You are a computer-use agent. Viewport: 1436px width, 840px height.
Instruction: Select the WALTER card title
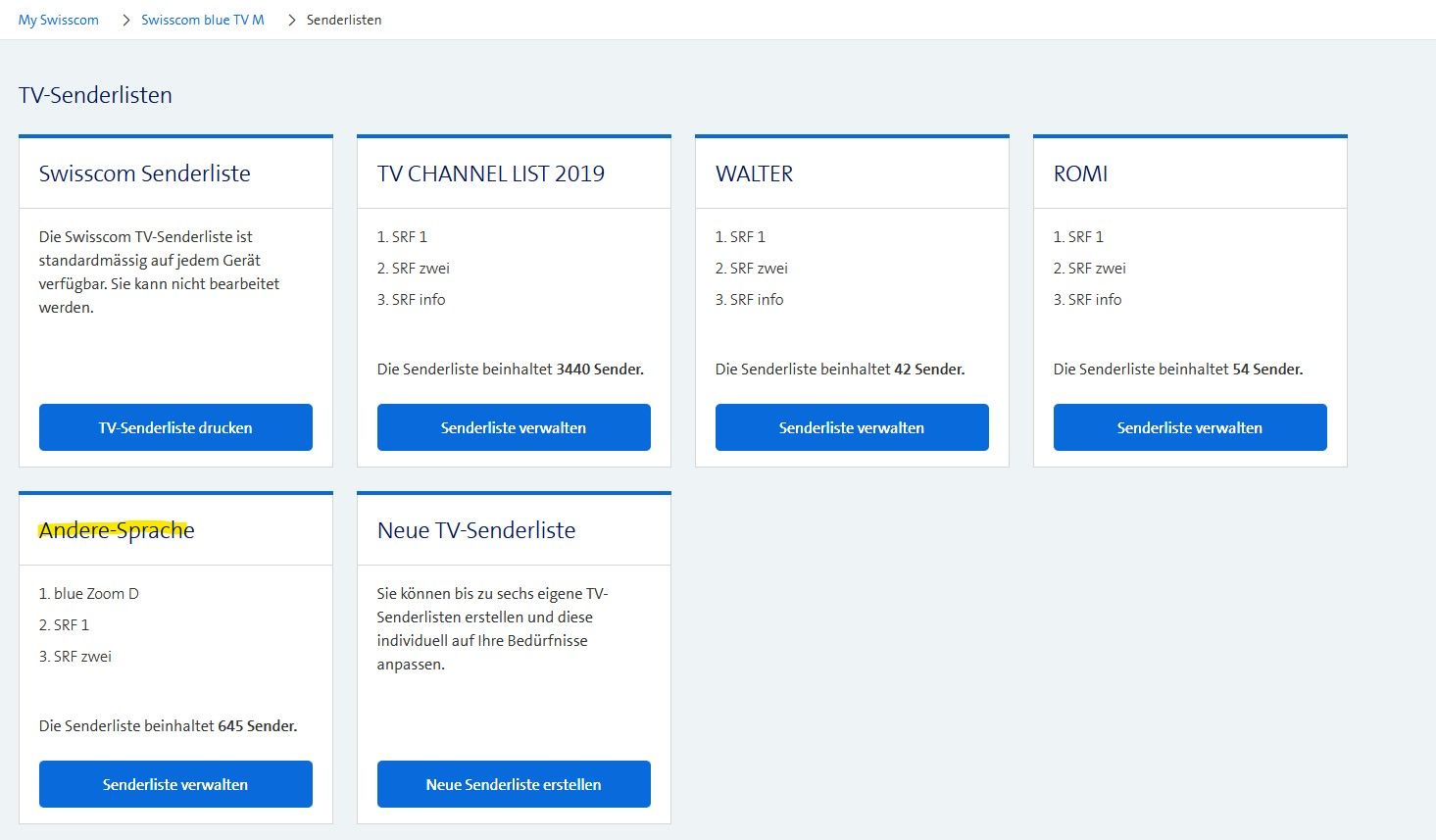pyautogui.click(x=754, y=173)
